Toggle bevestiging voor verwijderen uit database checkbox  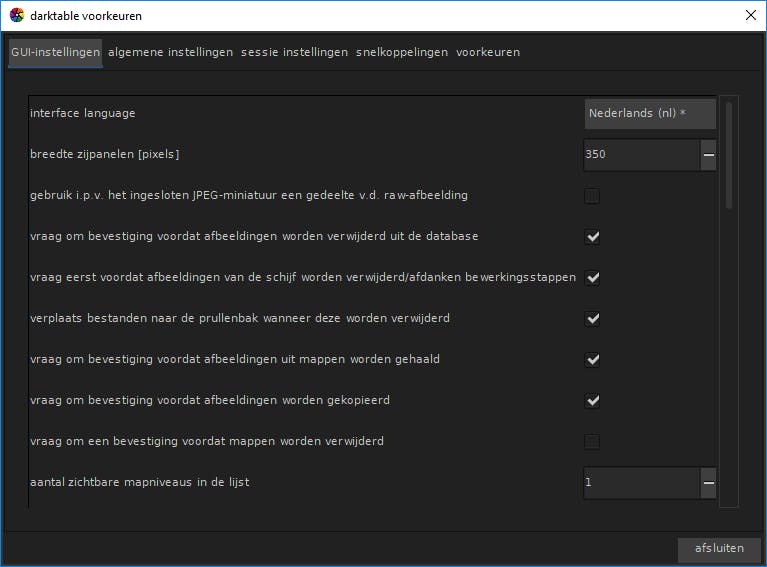(592, 237)
